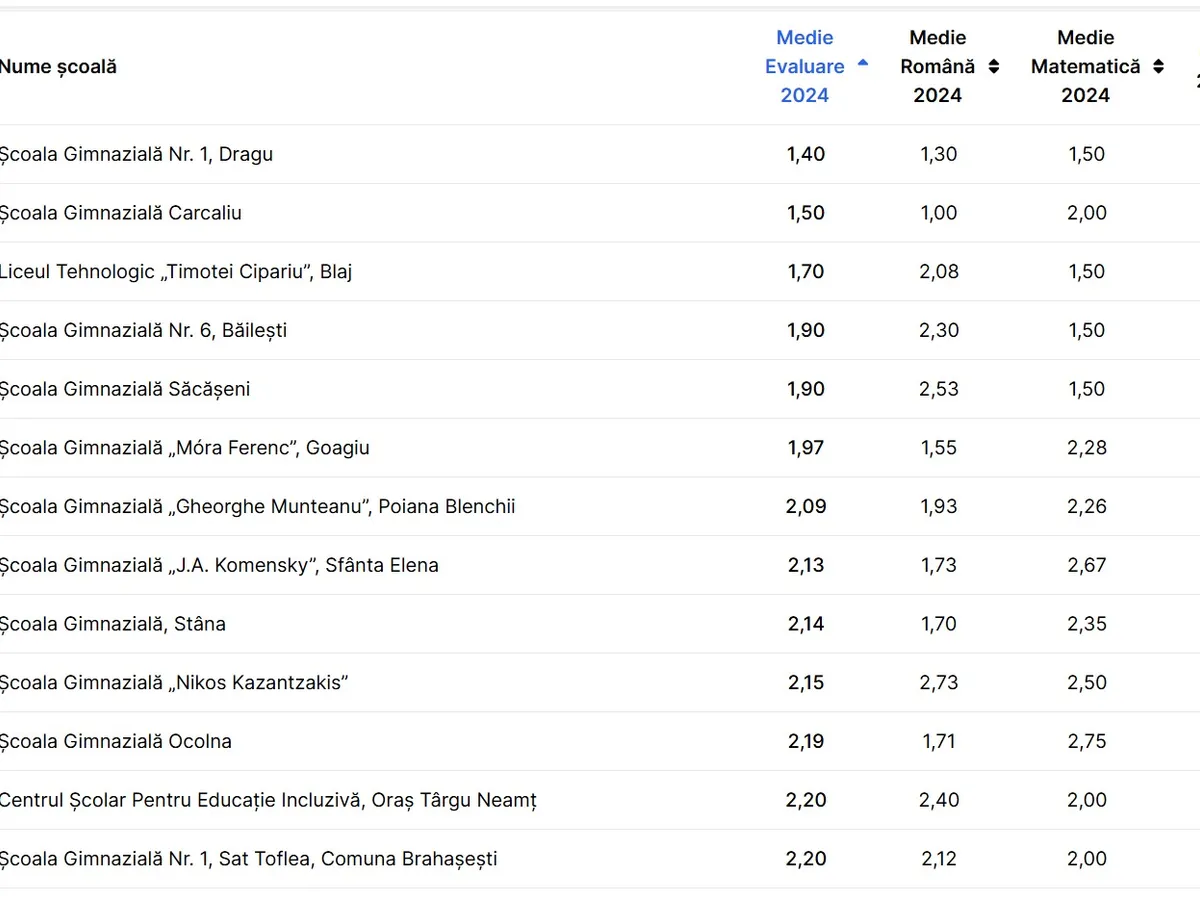The image size is (1200, 900).
Task: Select Școala Gimnazială Móra Ferenc, Goagiu
Action: pos(184,448)
